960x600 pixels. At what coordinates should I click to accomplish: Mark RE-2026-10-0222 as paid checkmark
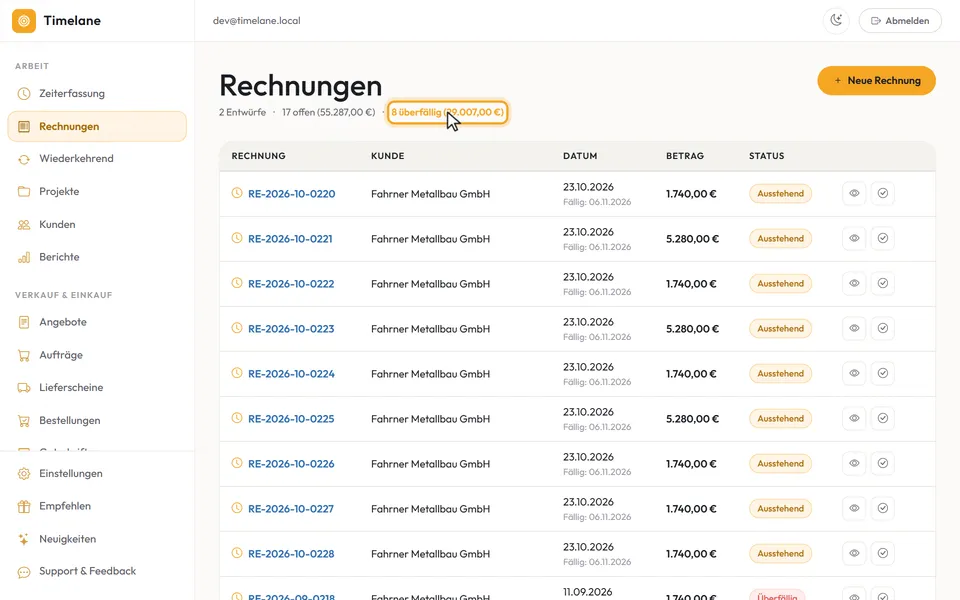click(883, 283)
